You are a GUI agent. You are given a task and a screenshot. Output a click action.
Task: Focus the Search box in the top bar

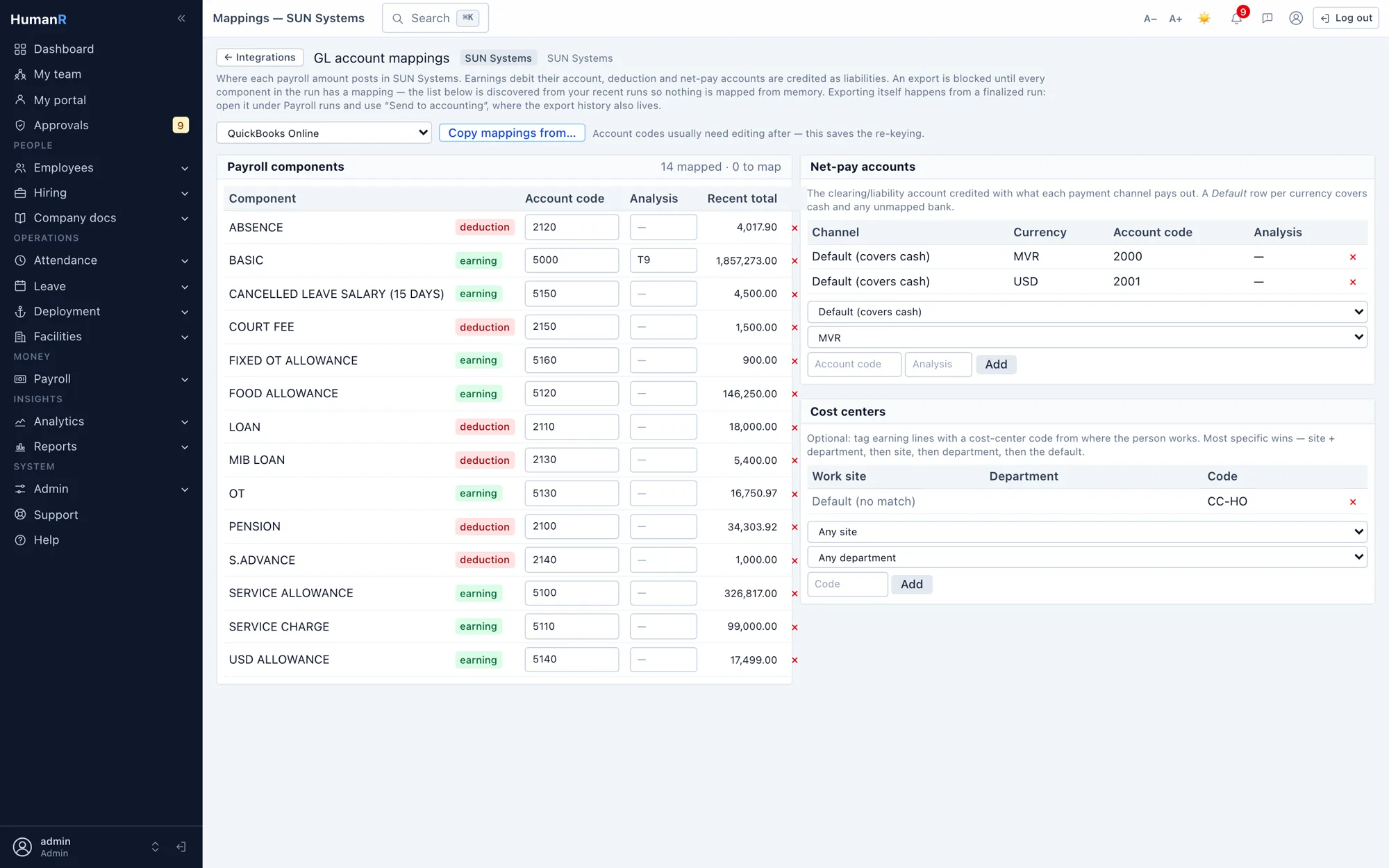(435, 18)
